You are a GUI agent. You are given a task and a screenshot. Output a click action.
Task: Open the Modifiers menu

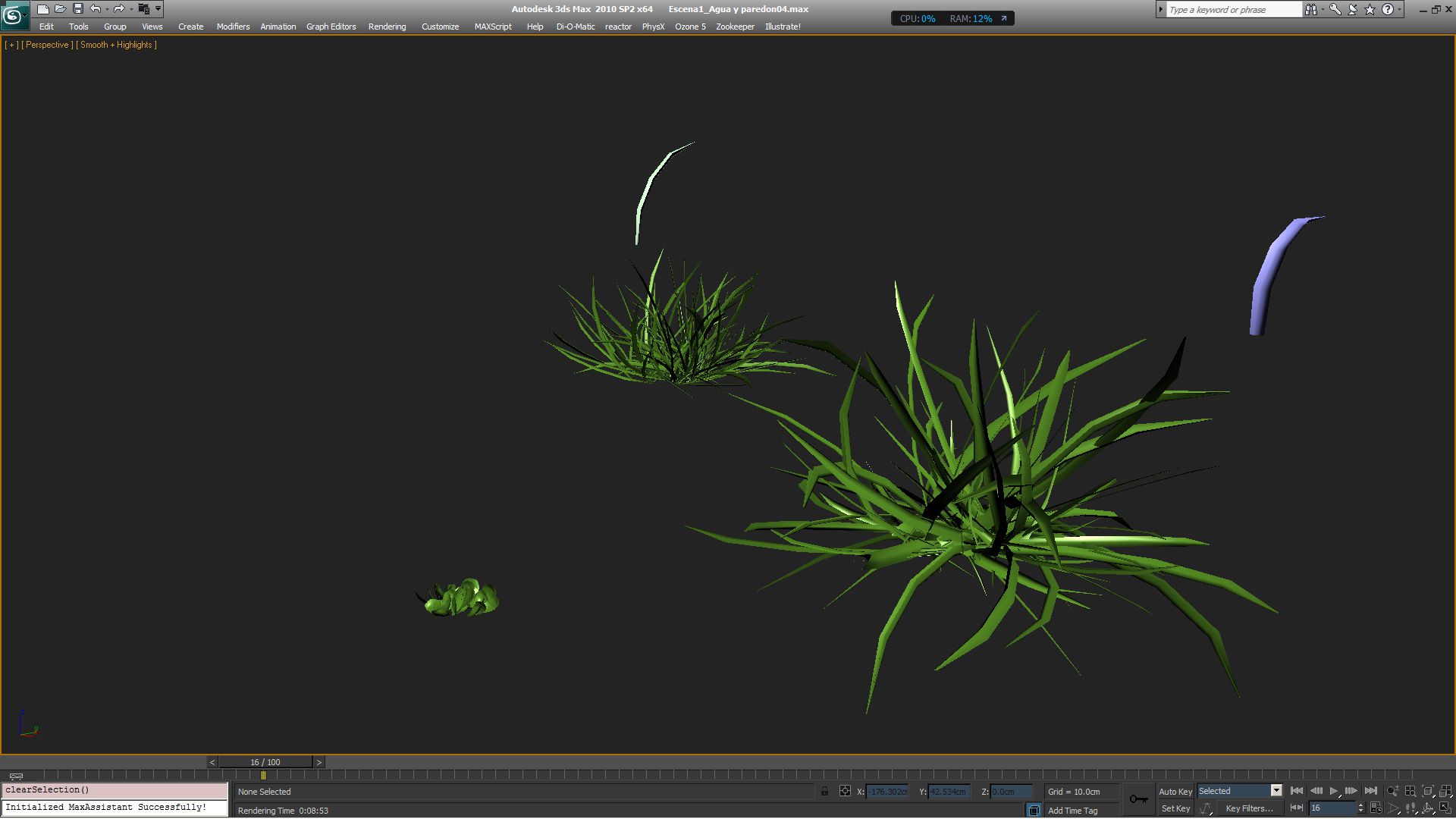point(233,27)
